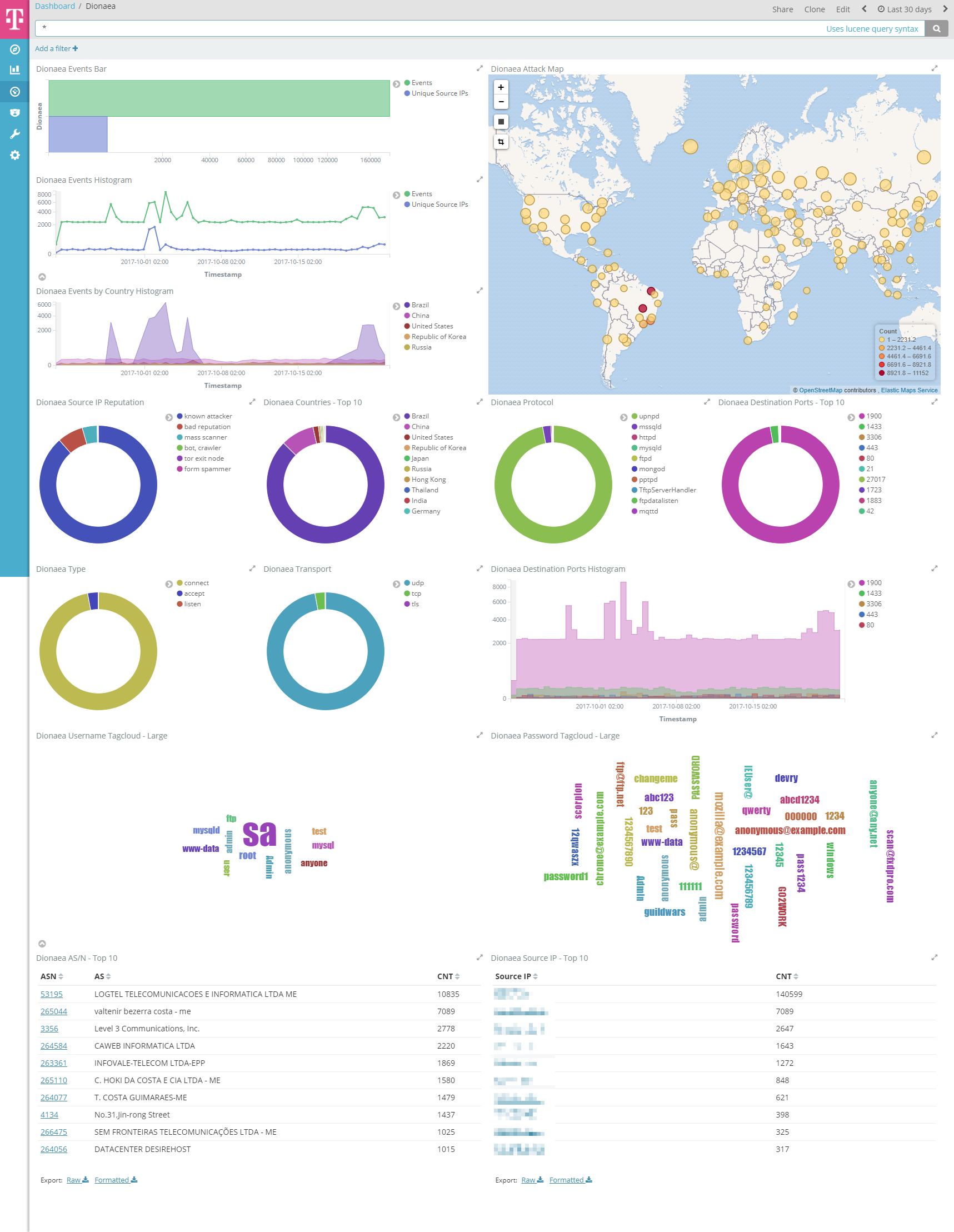Open Management gear icon in sidebar
The image size is (954, 1232).
click(14, 155)
